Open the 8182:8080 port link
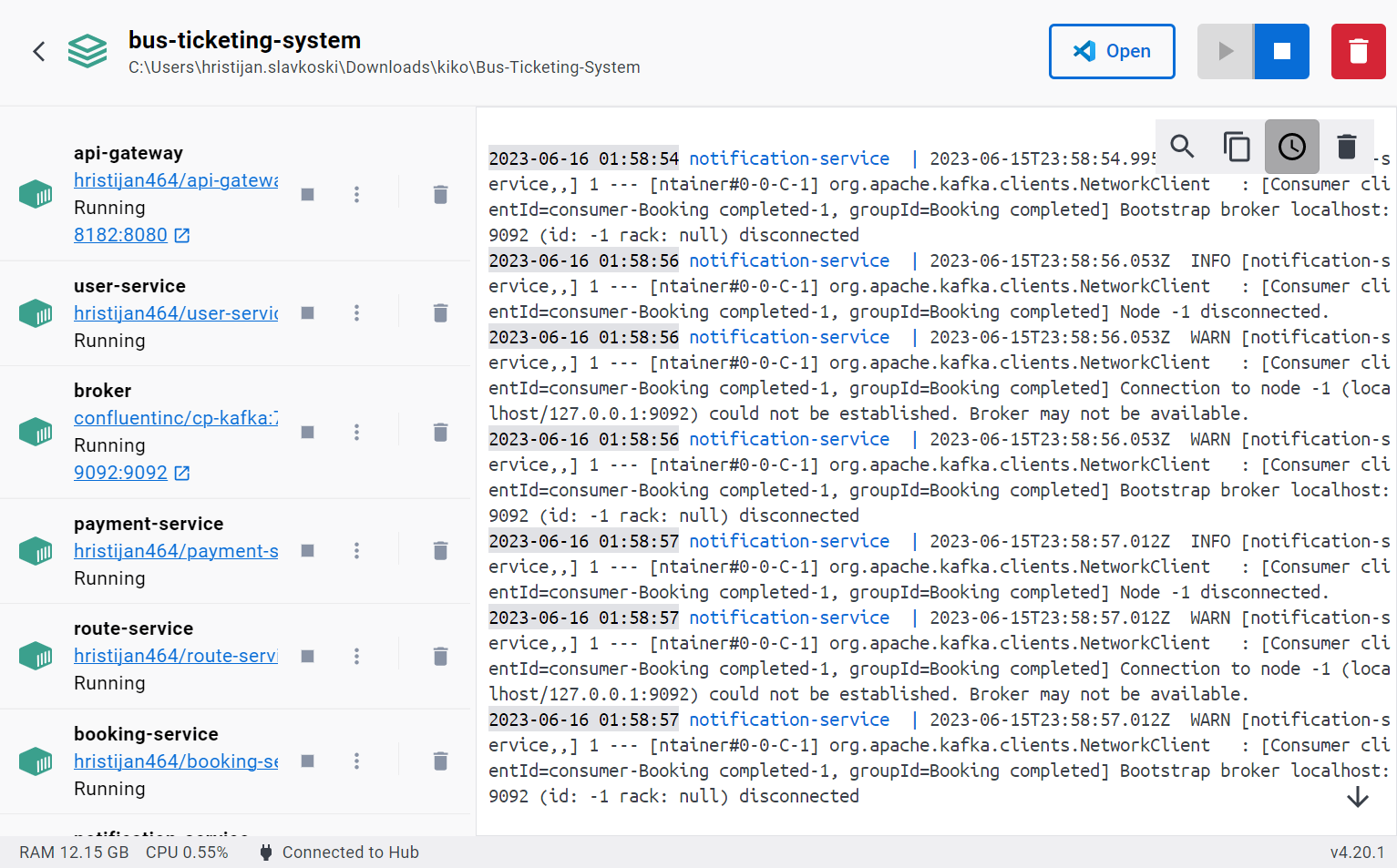Viewport: 1397px width, 868px height. tap(120, 234)
